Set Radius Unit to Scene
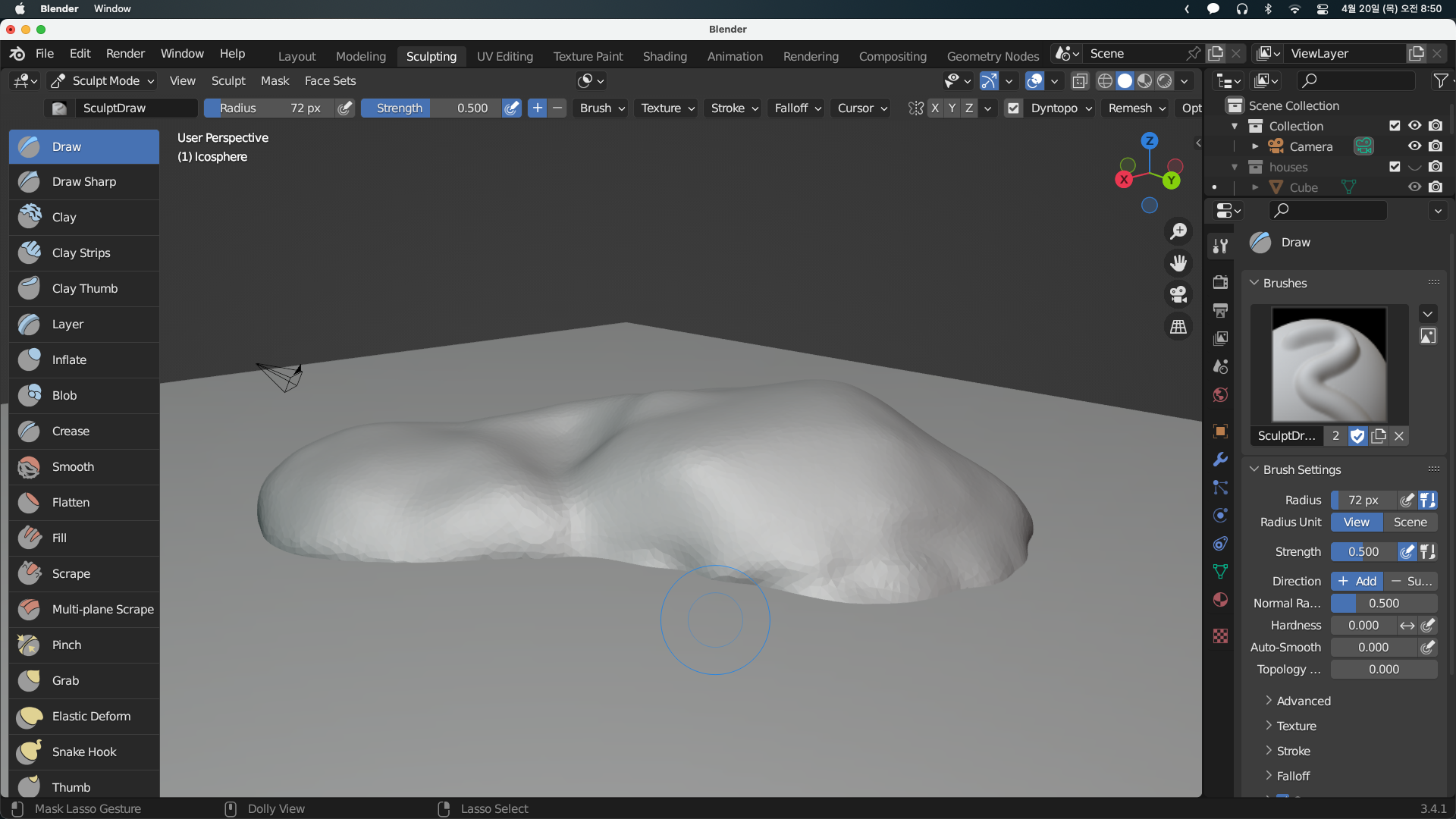 pos(1410,522)
